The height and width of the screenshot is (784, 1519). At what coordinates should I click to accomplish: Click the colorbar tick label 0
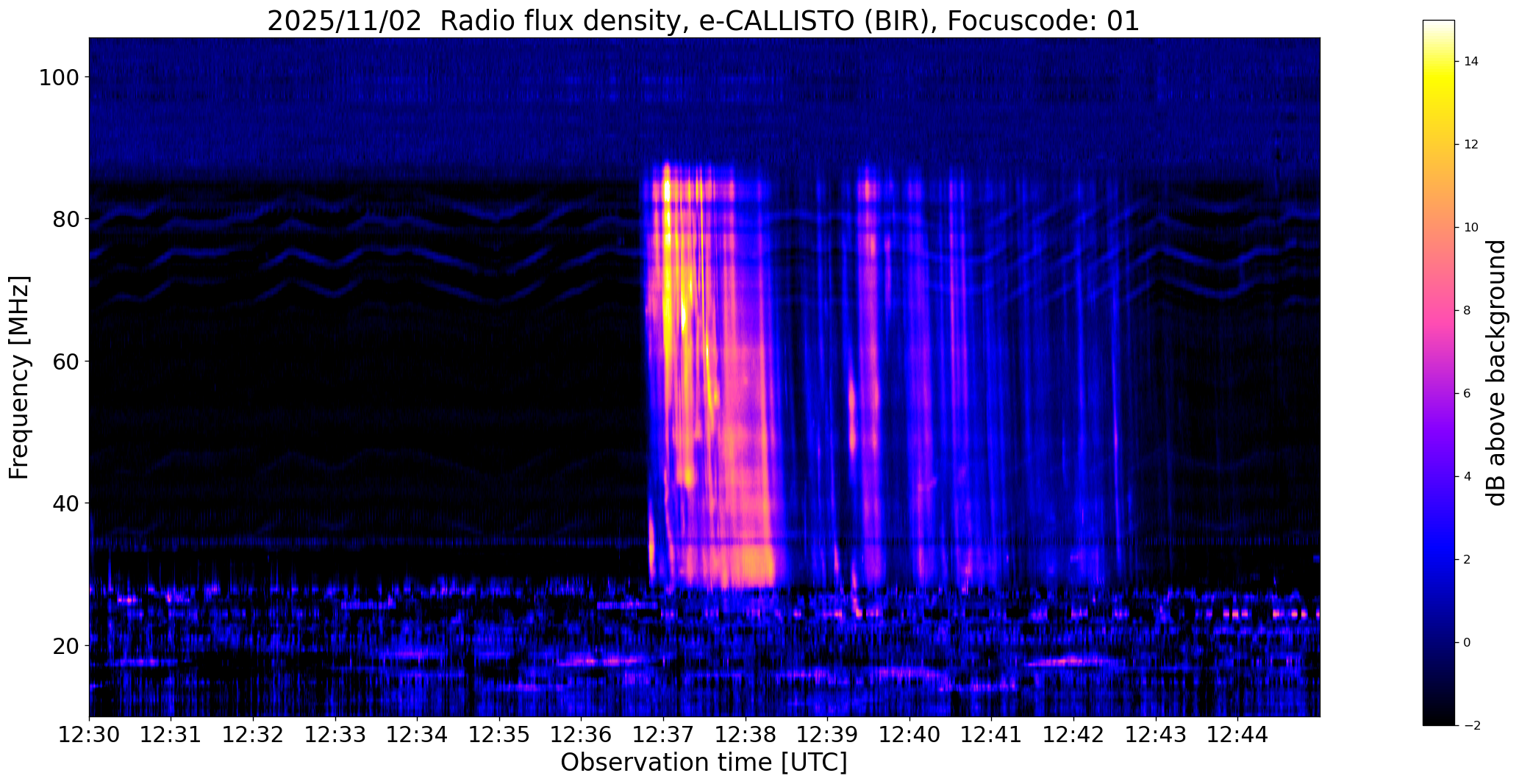(1468, 643)
